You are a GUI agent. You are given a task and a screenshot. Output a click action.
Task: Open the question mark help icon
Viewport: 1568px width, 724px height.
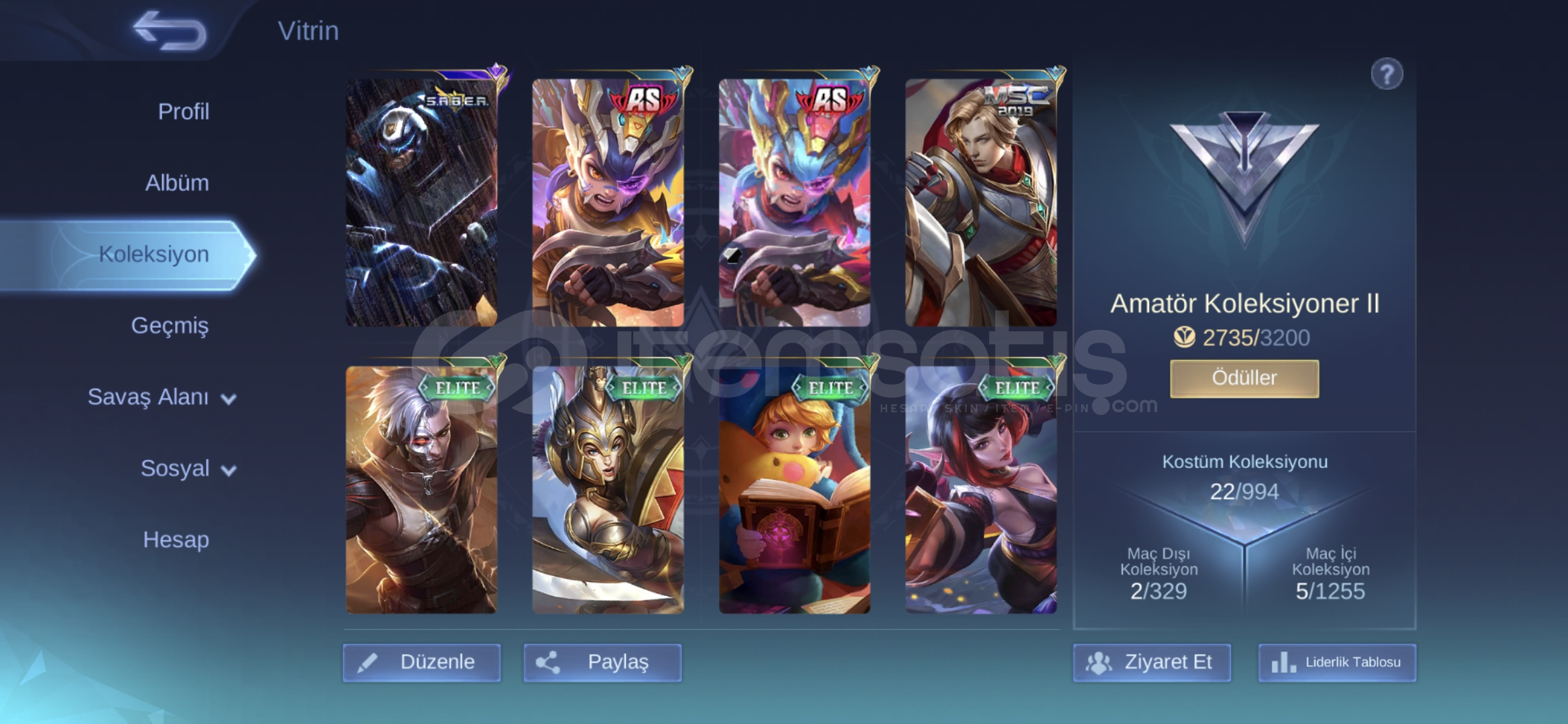(1386, 74)
